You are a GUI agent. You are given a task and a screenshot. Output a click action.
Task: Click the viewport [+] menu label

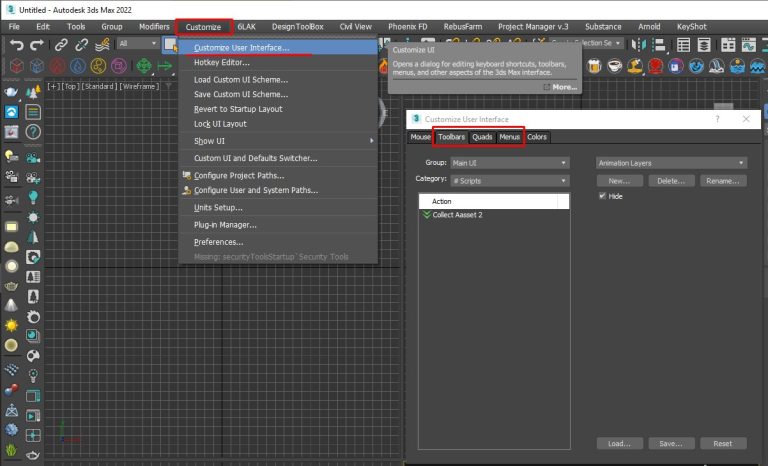tap(53, 86)
